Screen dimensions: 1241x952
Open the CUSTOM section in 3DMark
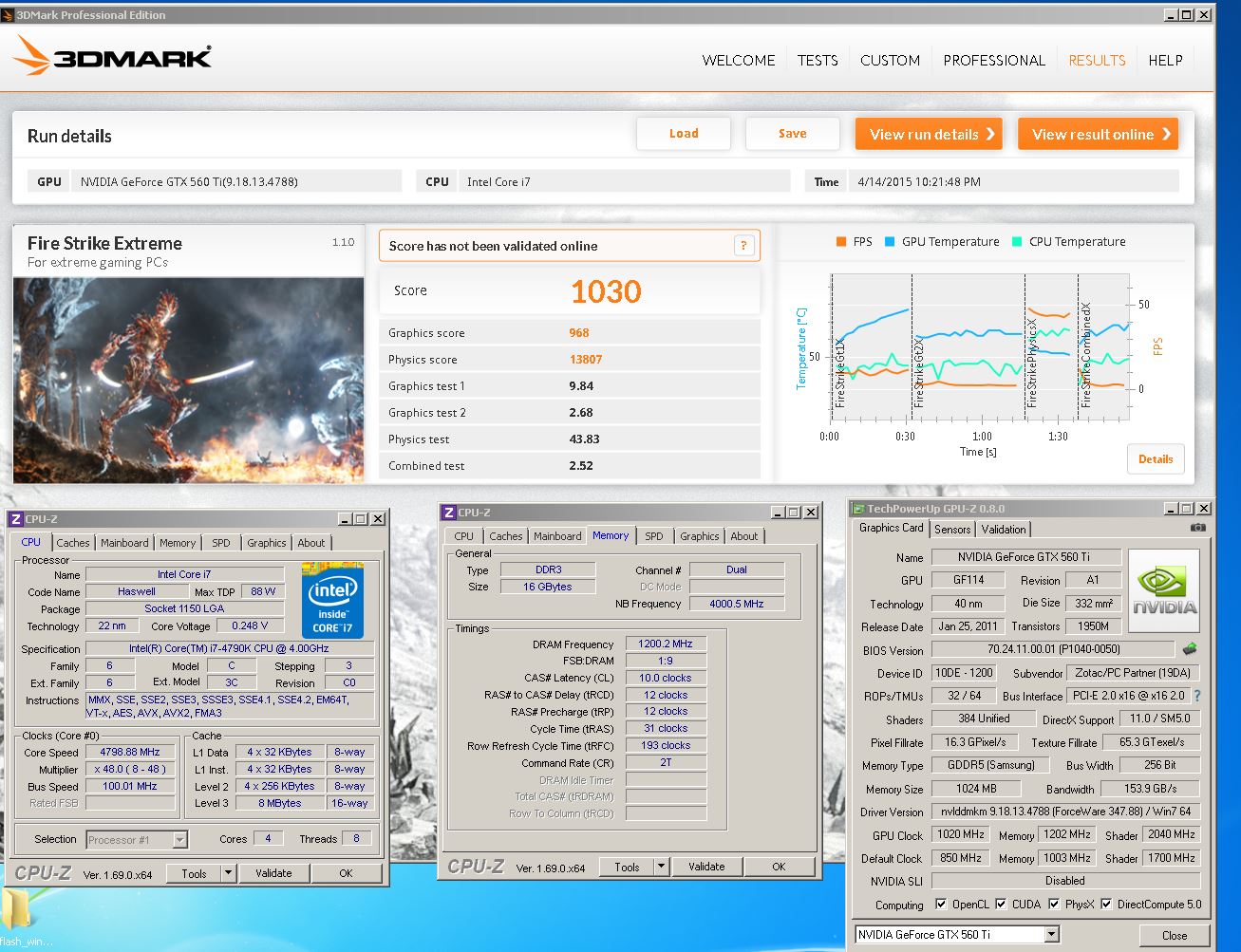[890, 60]
